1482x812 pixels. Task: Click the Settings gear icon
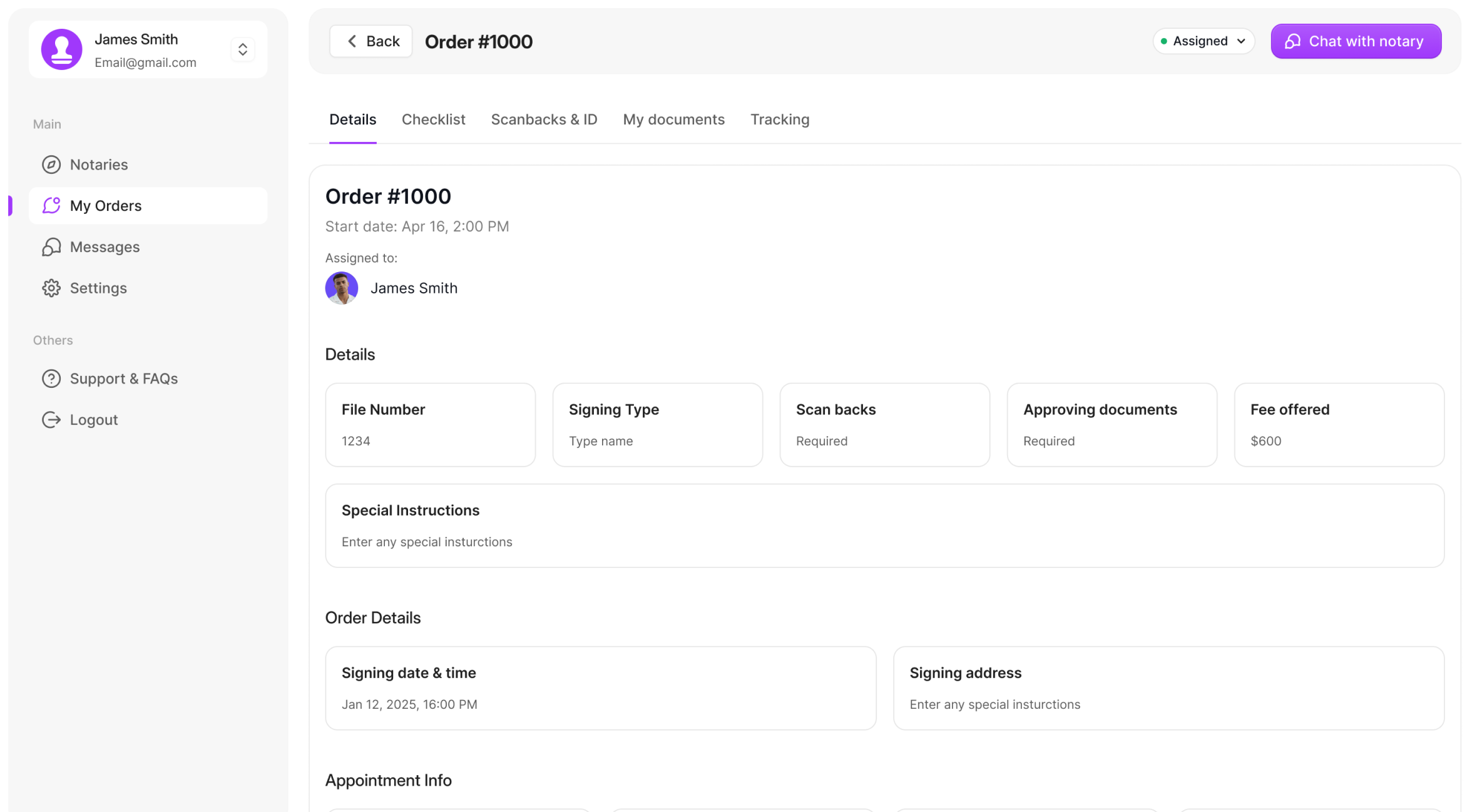coord(51,288)
